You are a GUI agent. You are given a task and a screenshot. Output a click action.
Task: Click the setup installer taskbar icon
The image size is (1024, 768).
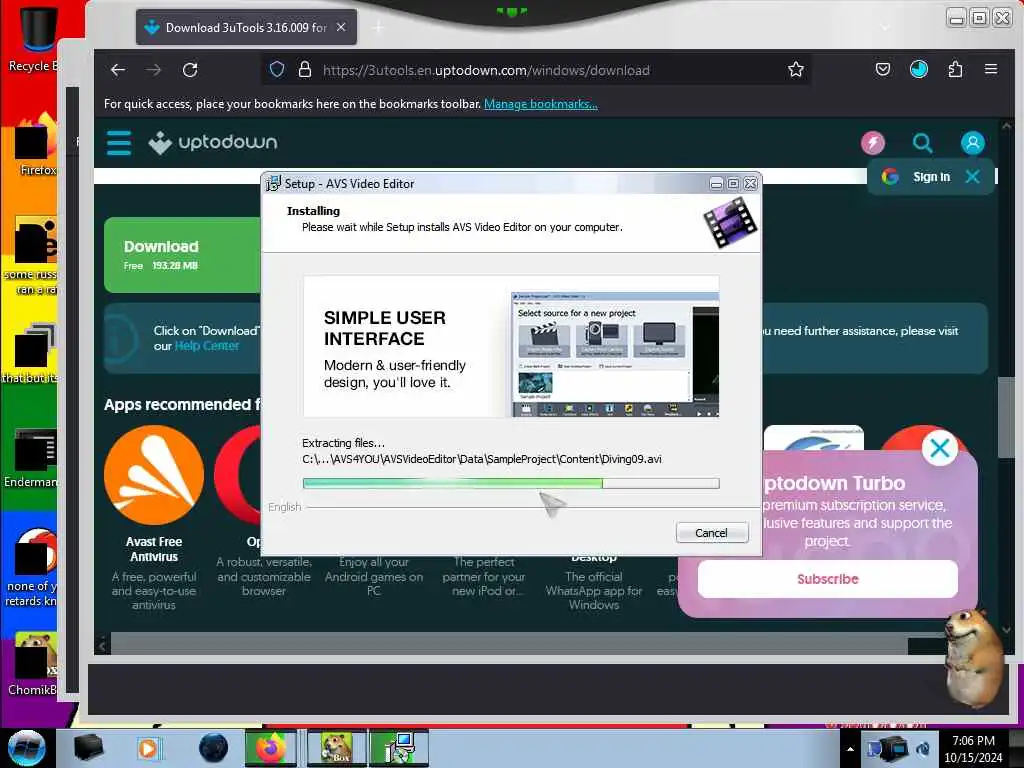[398, 748]
